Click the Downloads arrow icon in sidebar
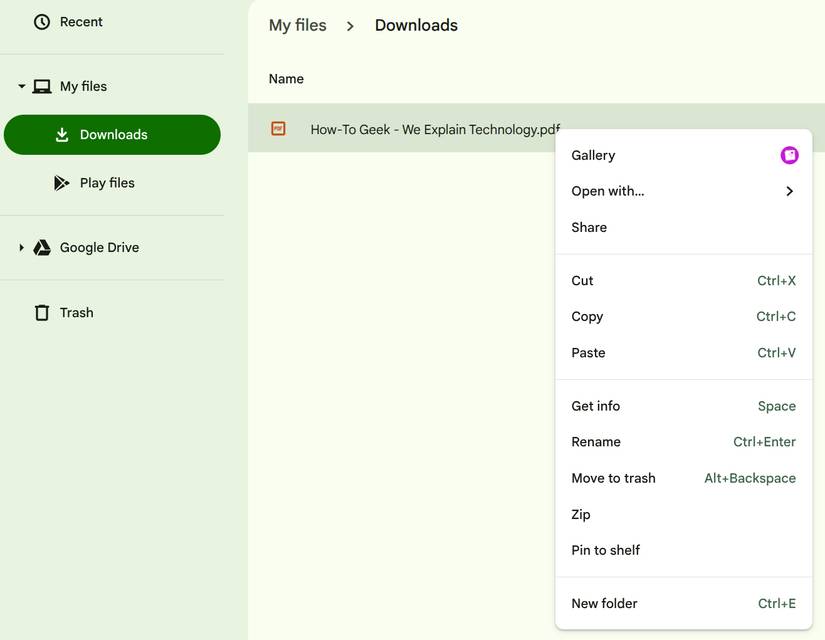825x640 pixels. tap(62, 135)
